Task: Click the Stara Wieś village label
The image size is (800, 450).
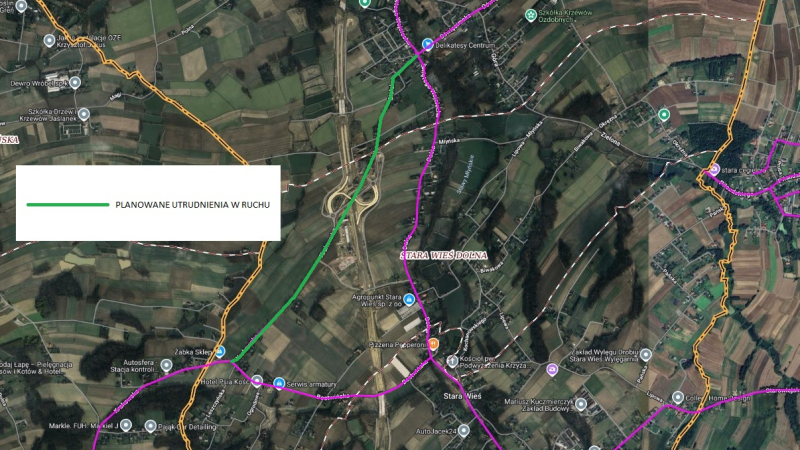Action: 462,395
